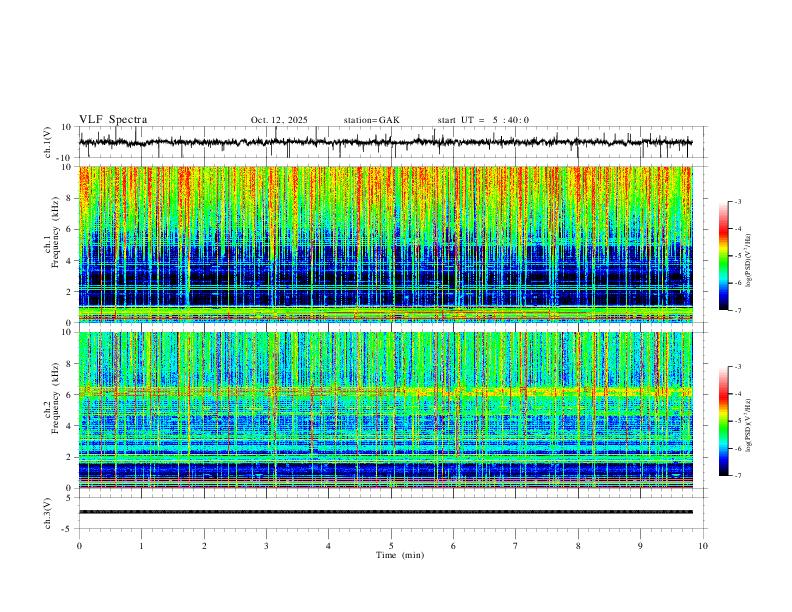Select the date 'Oct. 12, 2025'
The width and height of the screenshot is (792, 612).
(x=279, y=120)
